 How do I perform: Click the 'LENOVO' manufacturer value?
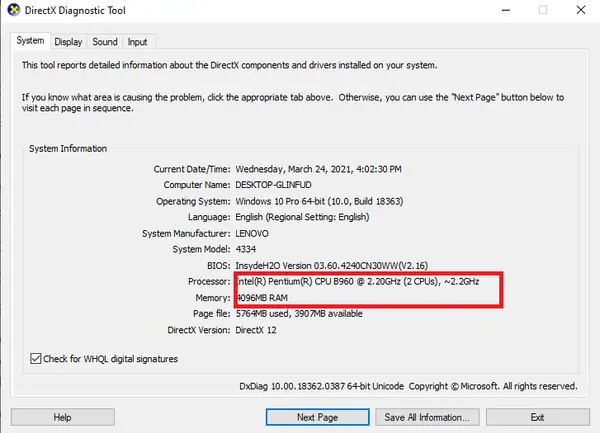pyautogui.click(x=252, y=233)
